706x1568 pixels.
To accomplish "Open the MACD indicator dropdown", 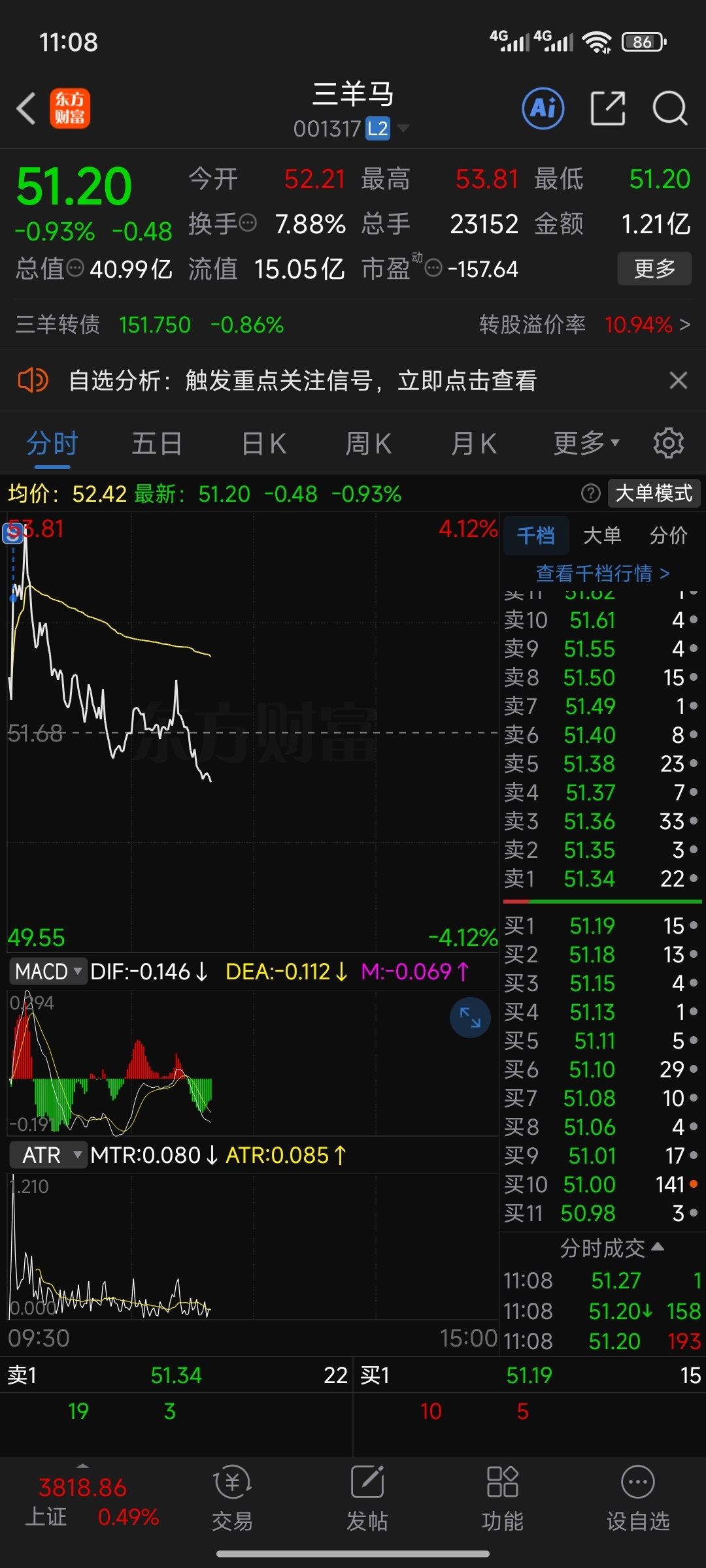I will coord(48,972).
